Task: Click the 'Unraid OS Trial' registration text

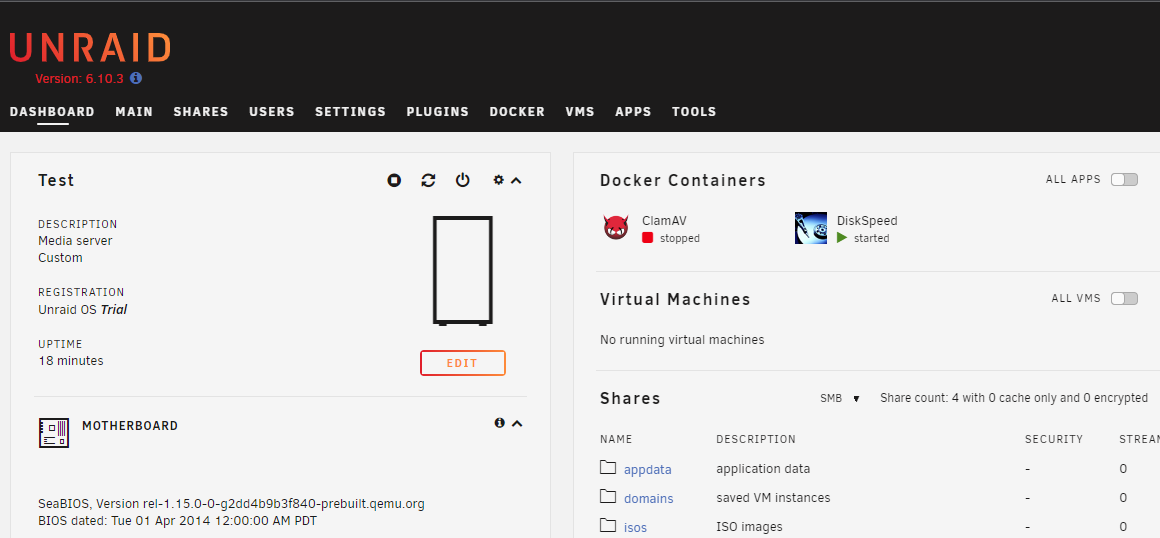Action: point(83,309)
